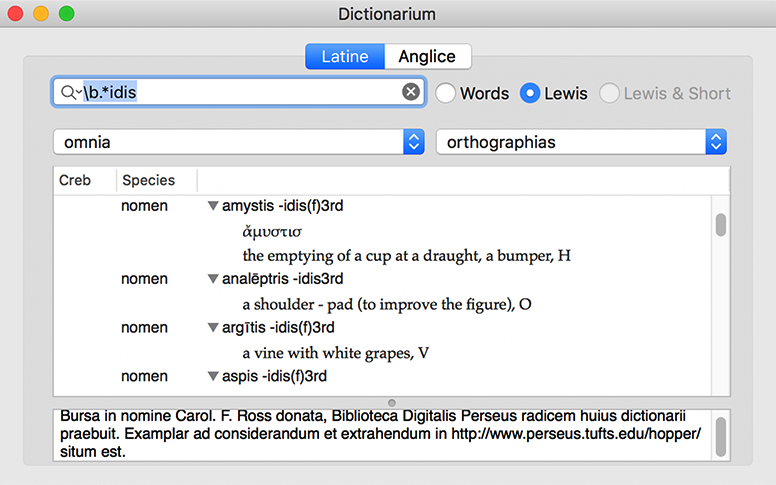Click the Species column header

pyautogui.click(x=156, y=180)
